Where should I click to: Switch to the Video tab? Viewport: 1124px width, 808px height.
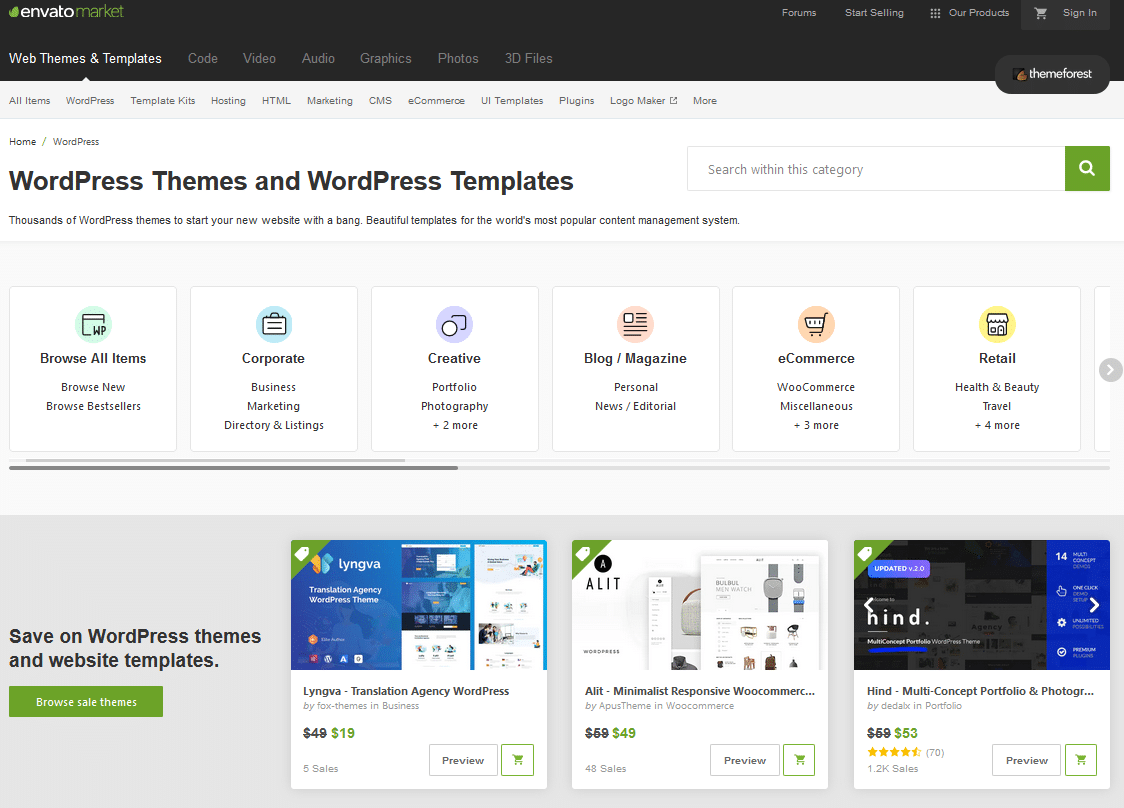pos(259,58)
